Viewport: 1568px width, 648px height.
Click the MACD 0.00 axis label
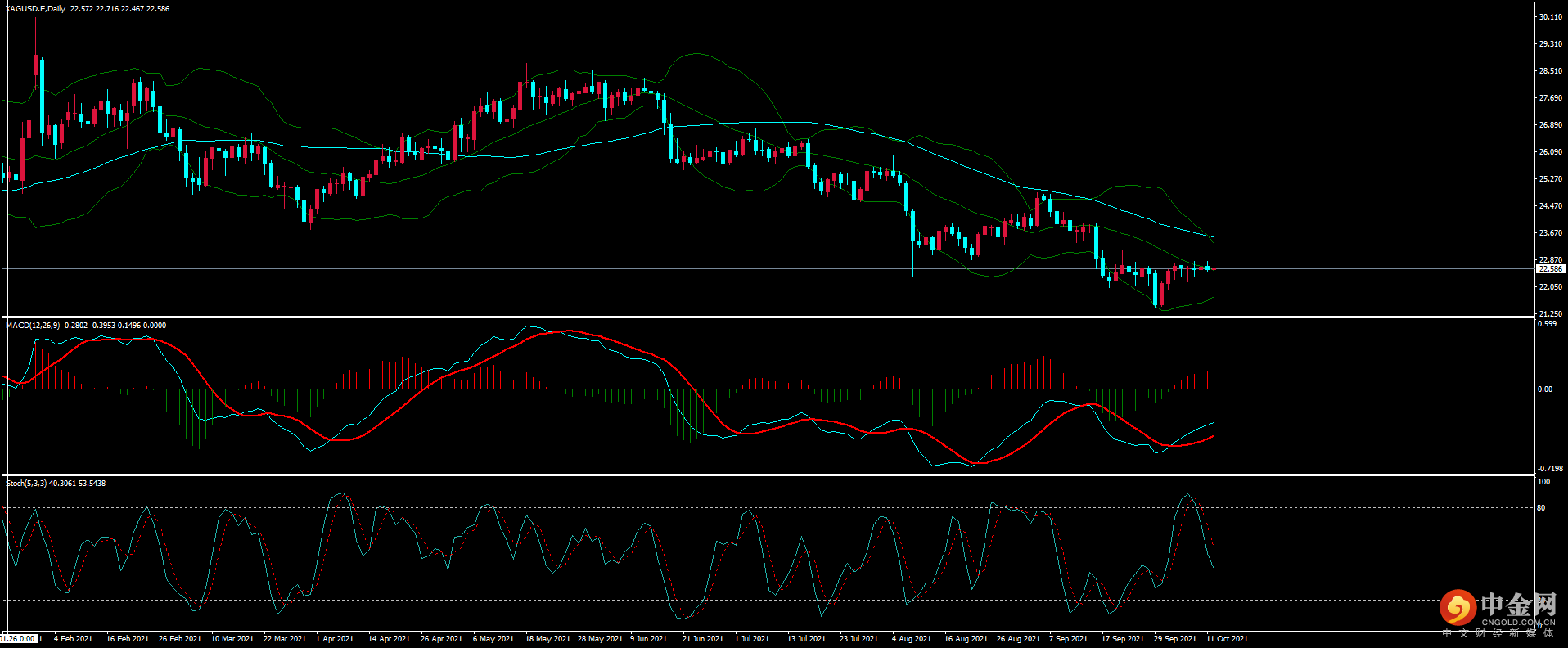[1544, 389]
